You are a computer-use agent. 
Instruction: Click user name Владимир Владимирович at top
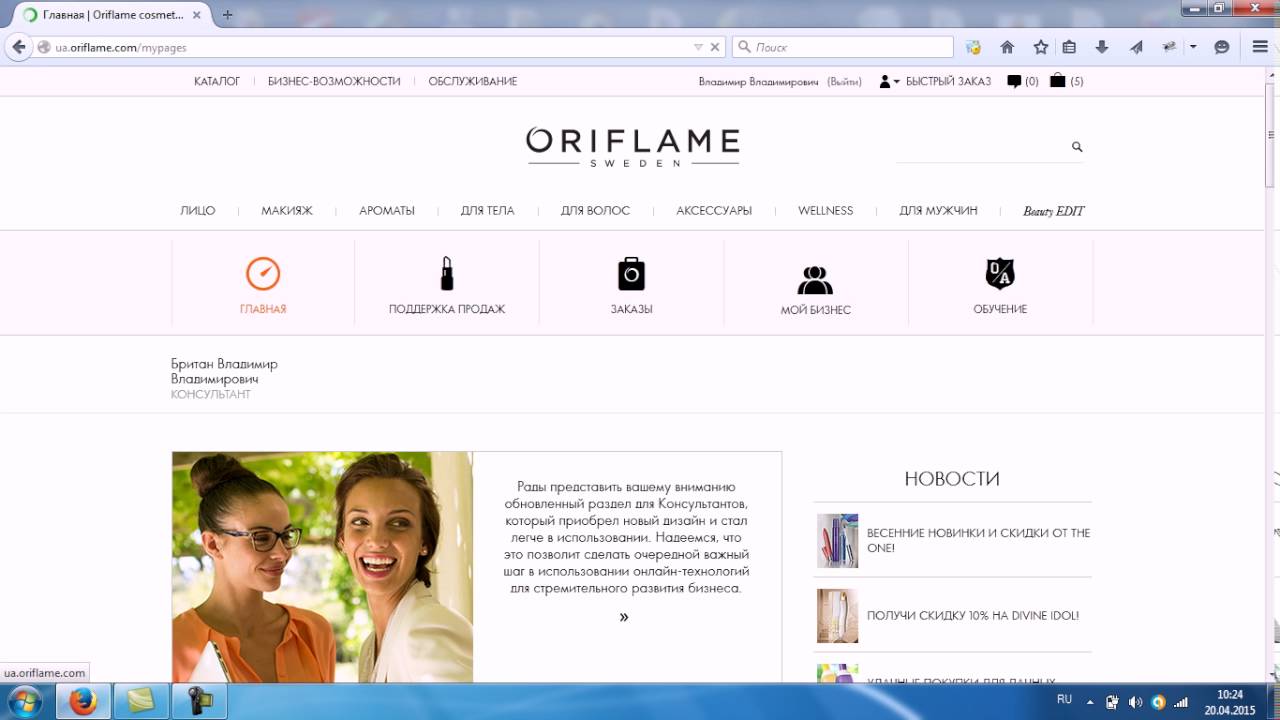click(758, 81)
